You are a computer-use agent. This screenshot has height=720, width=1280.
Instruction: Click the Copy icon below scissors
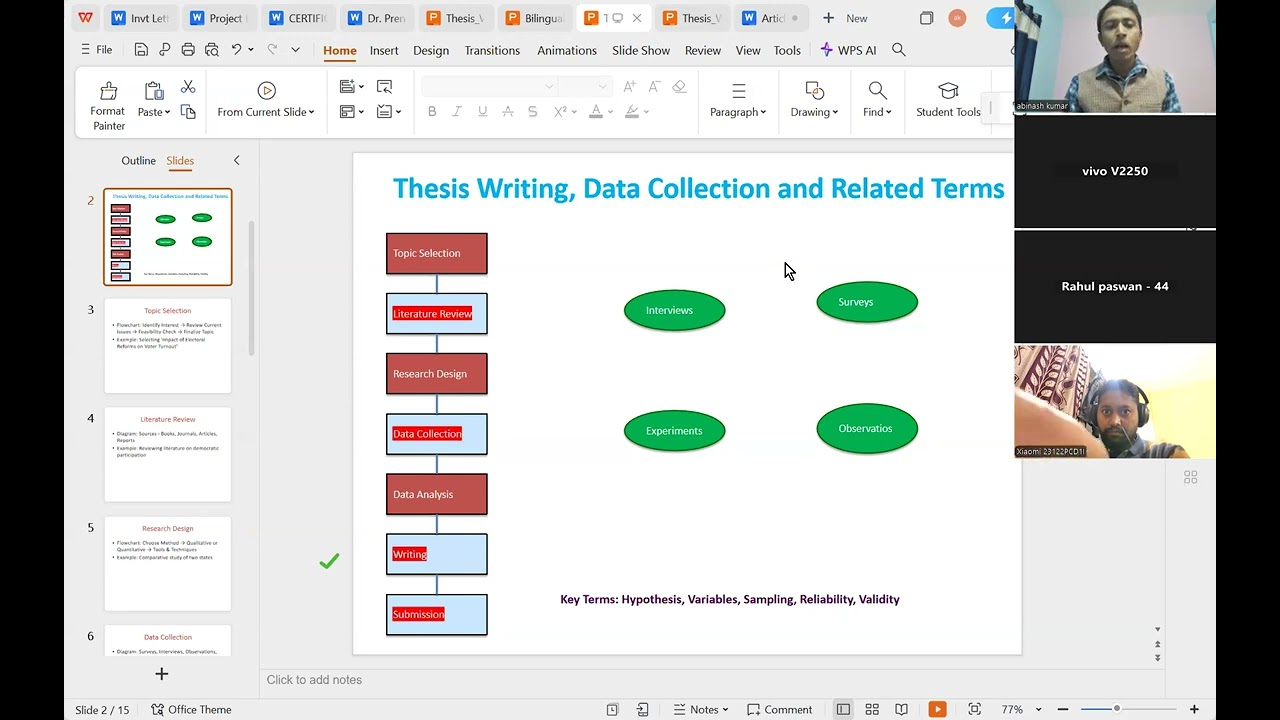pyautogui.click(x=188, y=112)
